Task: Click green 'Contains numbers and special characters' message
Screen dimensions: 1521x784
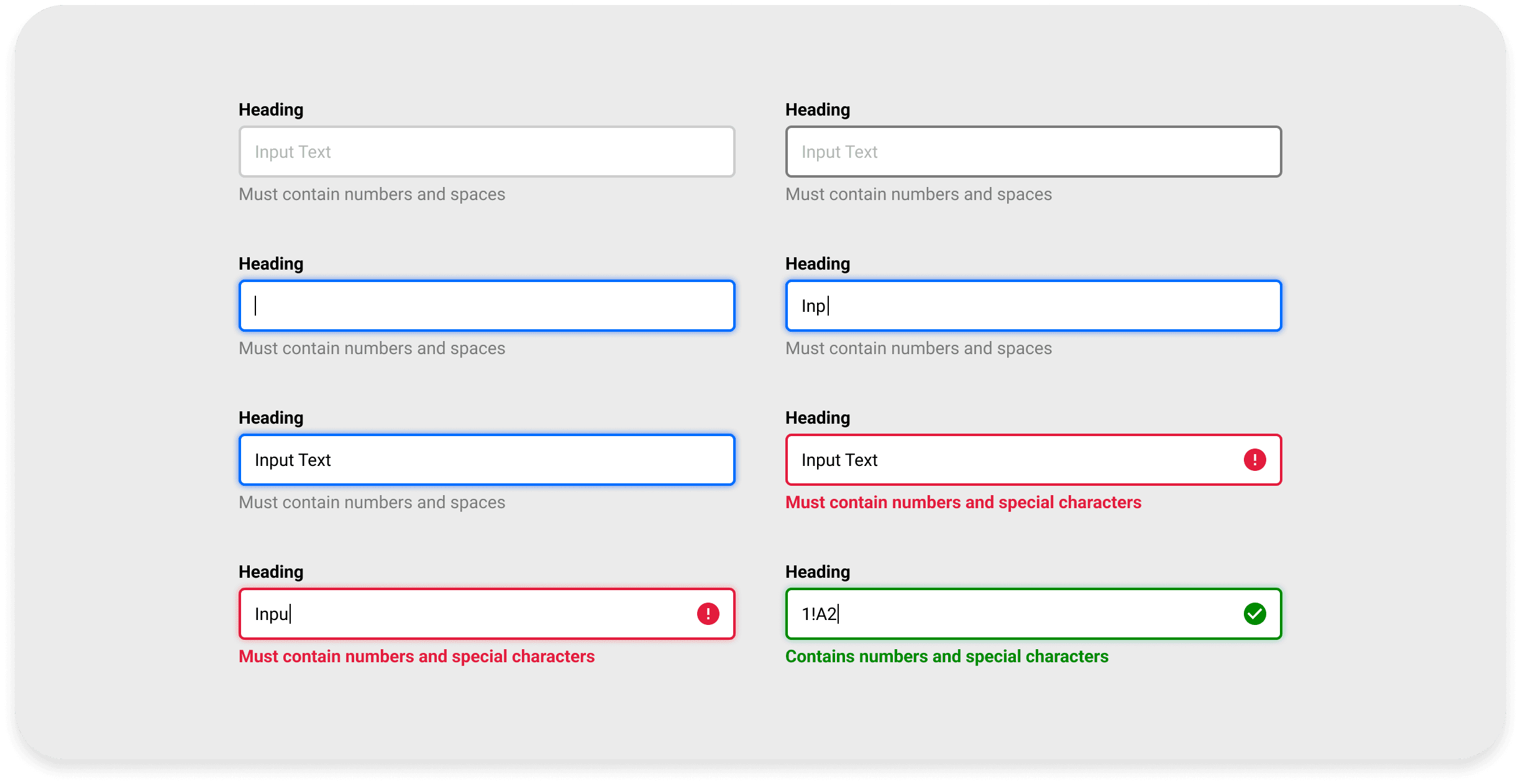Action: pos(946,657)
